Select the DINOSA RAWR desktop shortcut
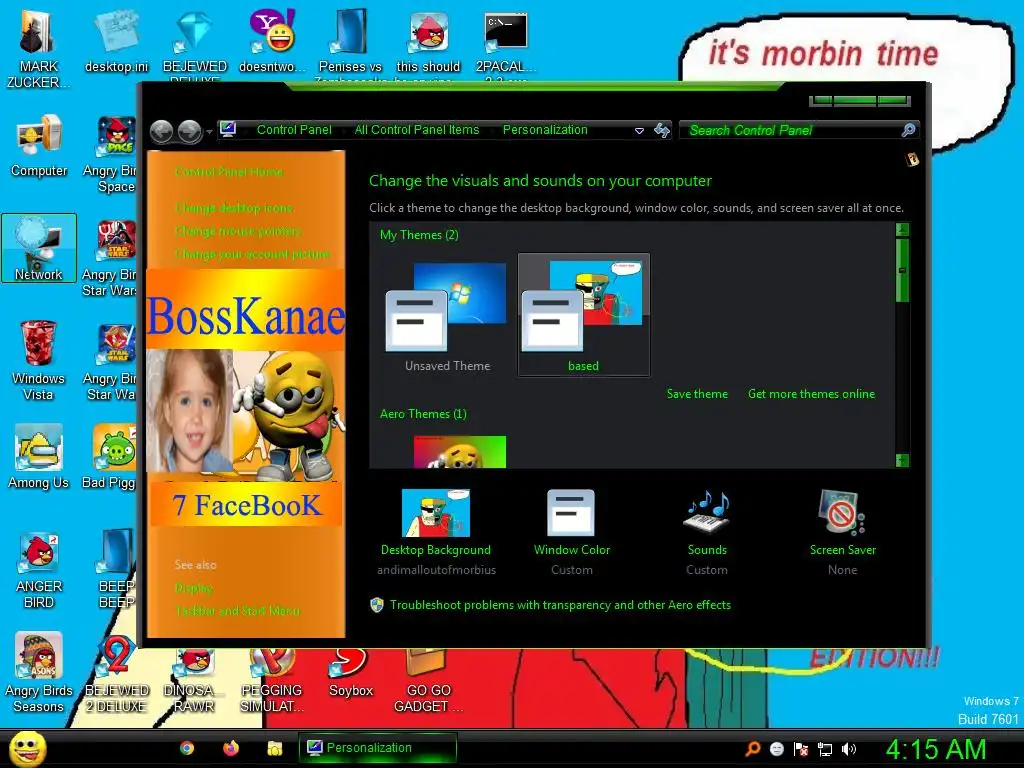Viewport: 1024px width, 768px height. pyautogui.click(x=193, y=680)
